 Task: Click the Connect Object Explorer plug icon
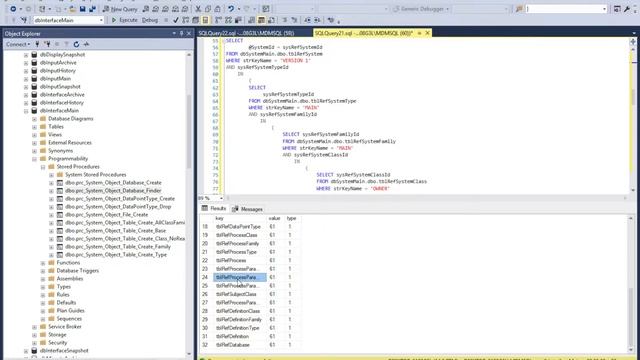(x=37, y=44)
